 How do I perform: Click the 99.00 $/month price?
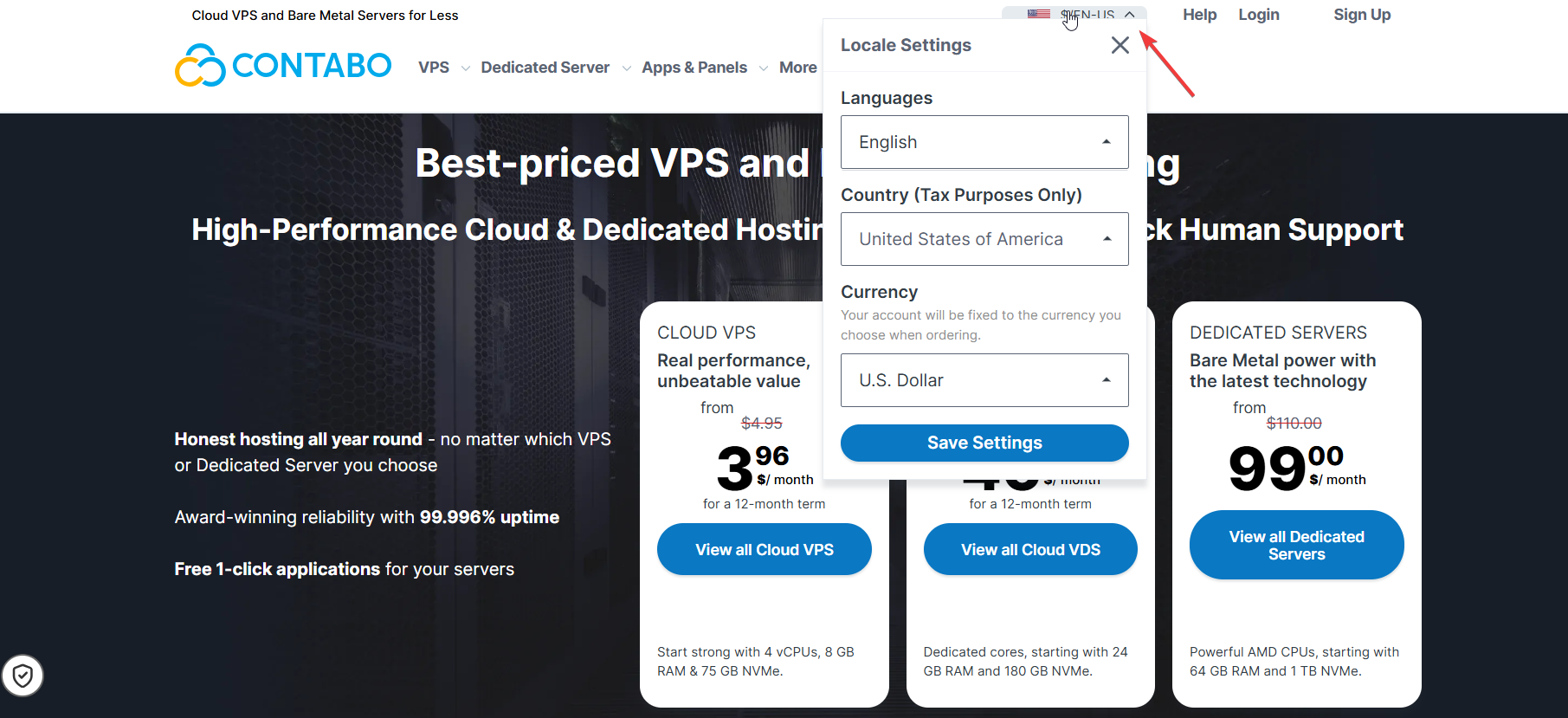[1297, 468]
